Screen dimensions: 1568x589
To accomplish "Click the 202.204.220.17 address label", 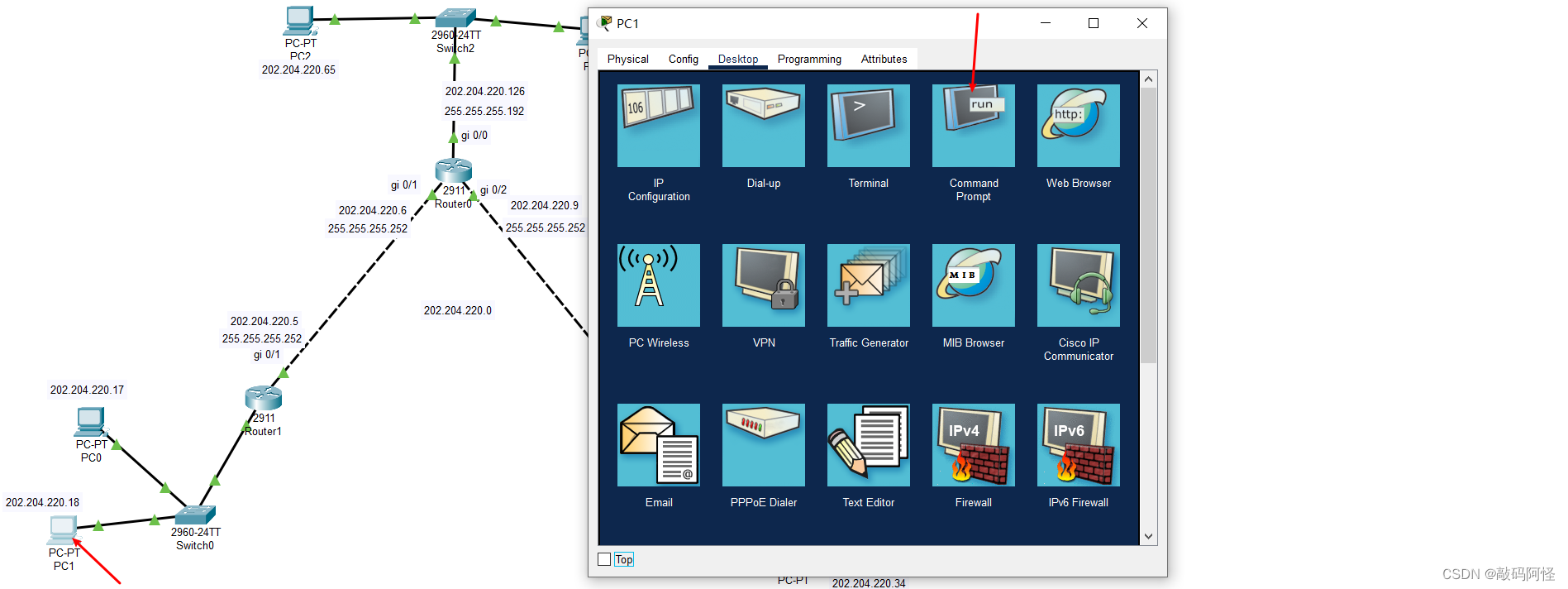I will (87, 390).
